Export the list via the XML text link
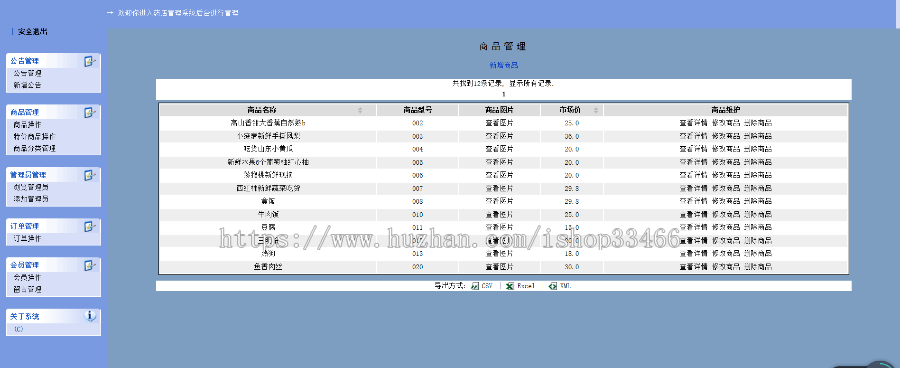Viewport: 900px width, 368px height. [565, 285]
